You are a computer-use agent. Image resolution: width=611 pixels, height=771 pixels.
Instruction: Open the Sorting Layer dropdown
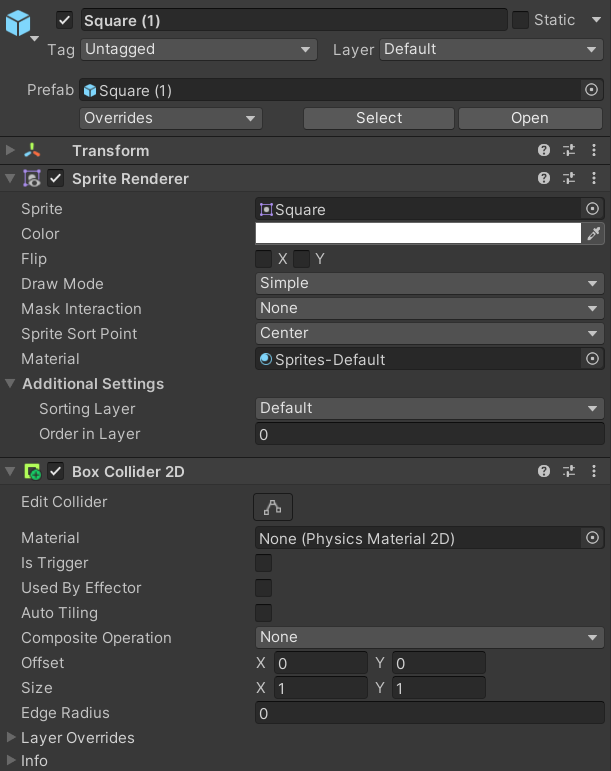(x=430, y=408)
